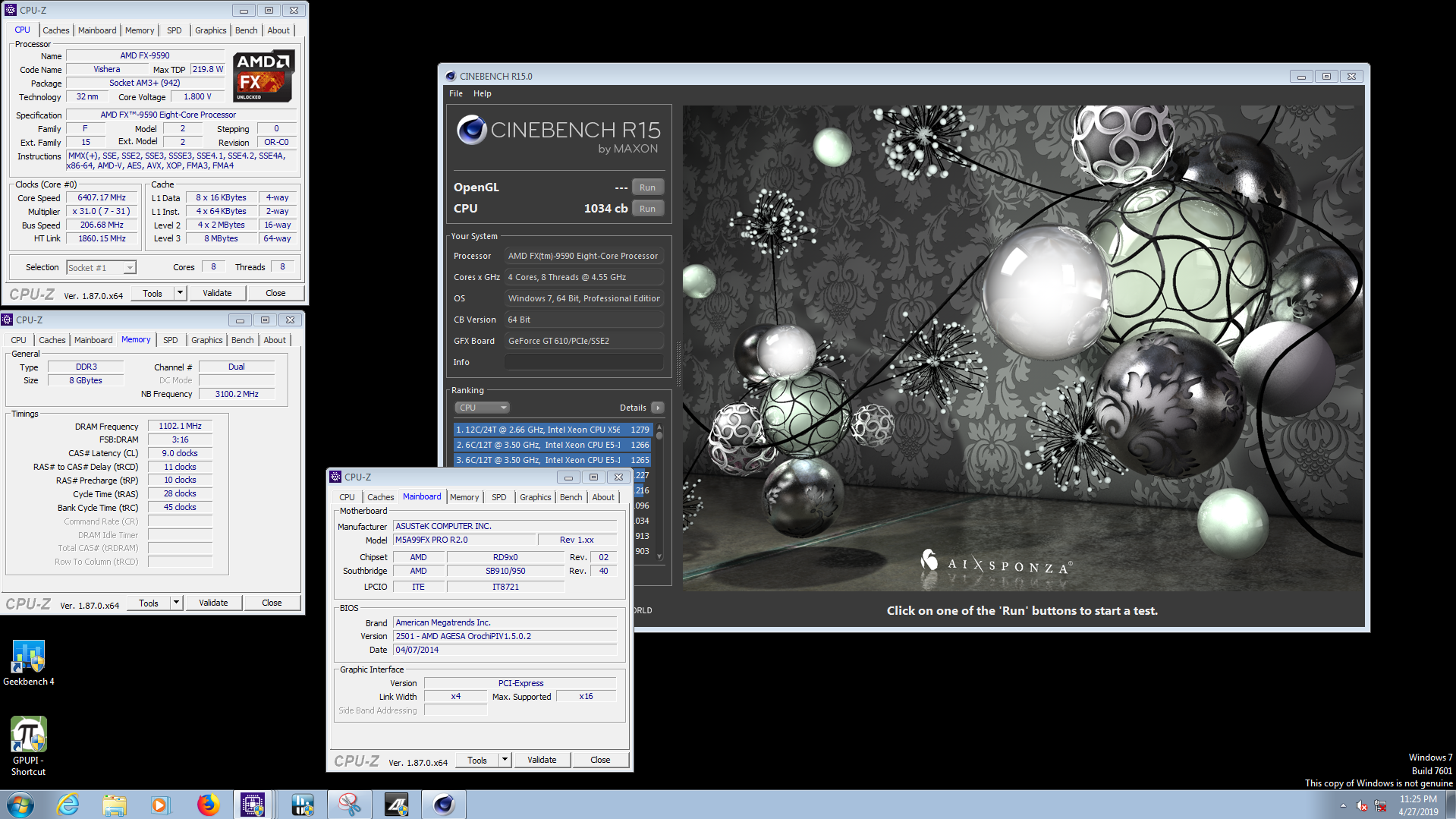Open the File menu in Cinebench
The width and height of the screenshot is (1456, 819).
point(455,93)
